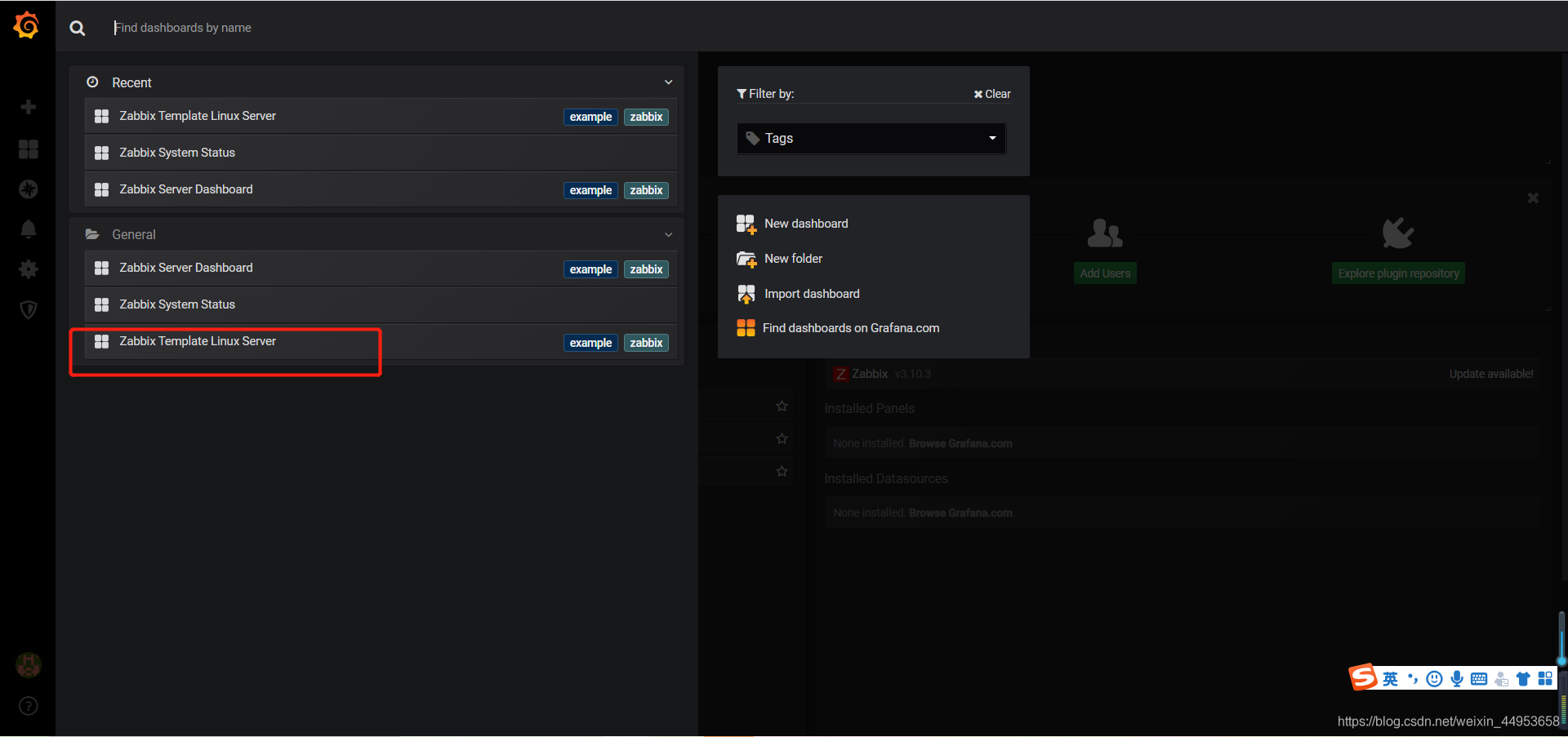Image resolution: width=1568 pixels, height=737 pixels.
Task: Toggle the Sogou 英 language mode
Action: pyautogui.click(x=1390, y=679)
